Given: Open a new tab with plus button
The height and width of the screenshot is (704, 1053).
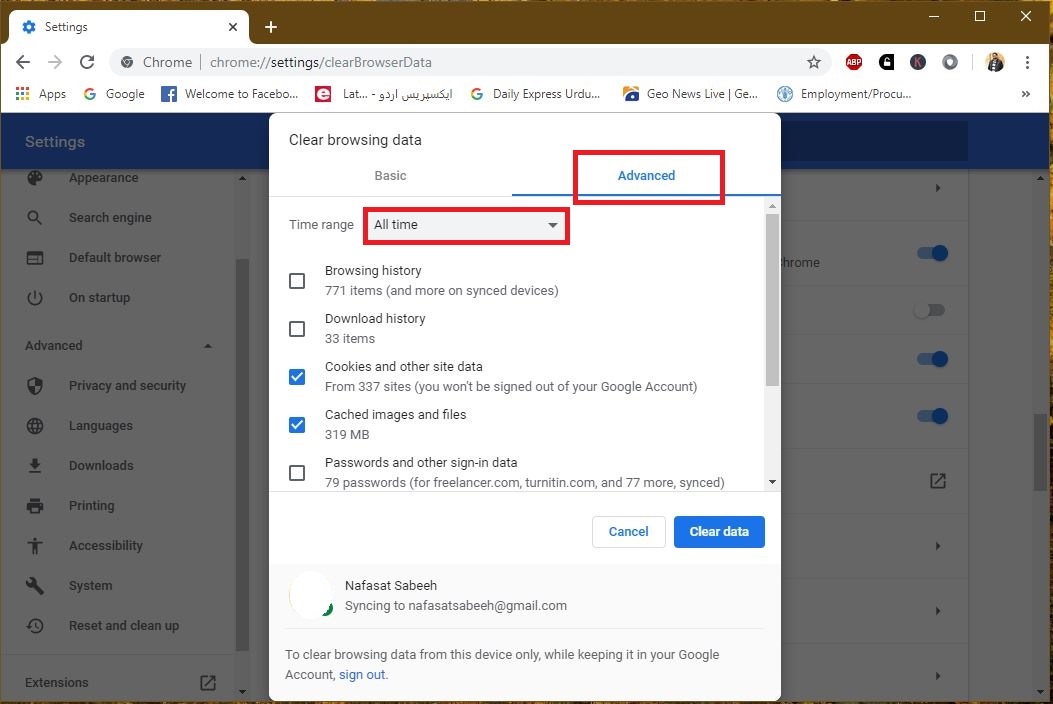Looking at the screenshot, I should pyautogui.click(x=271, y=27).
